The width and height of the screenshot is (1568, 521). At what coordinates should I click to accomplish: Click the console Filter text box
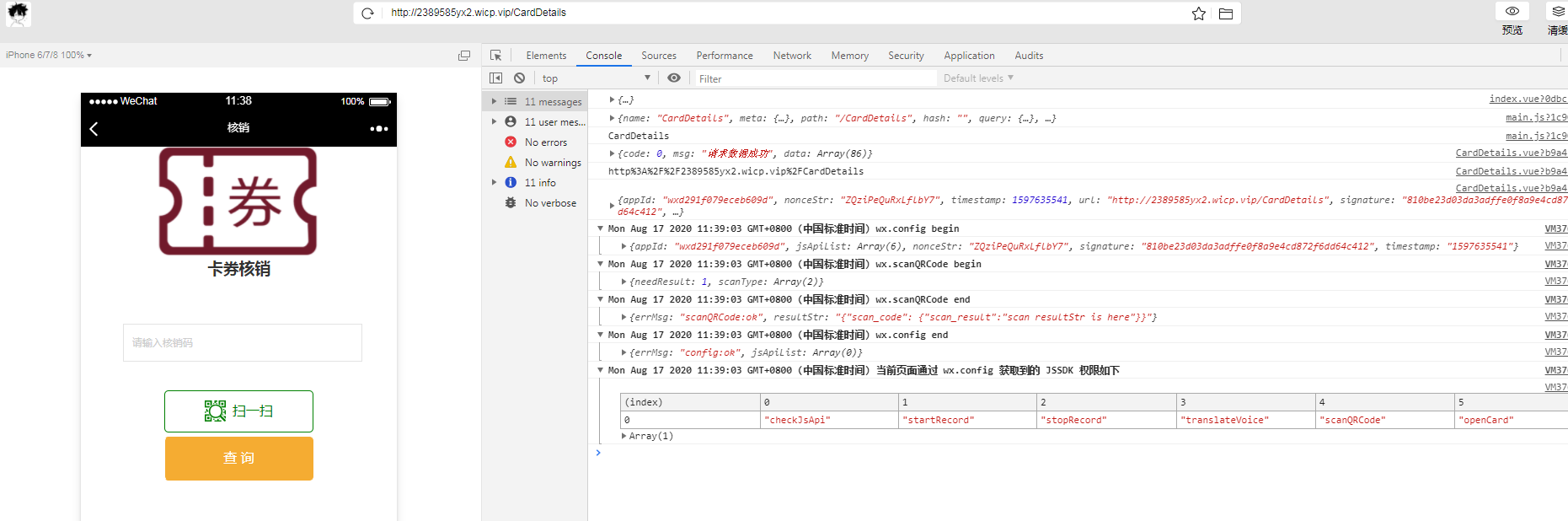click(813, 78)
